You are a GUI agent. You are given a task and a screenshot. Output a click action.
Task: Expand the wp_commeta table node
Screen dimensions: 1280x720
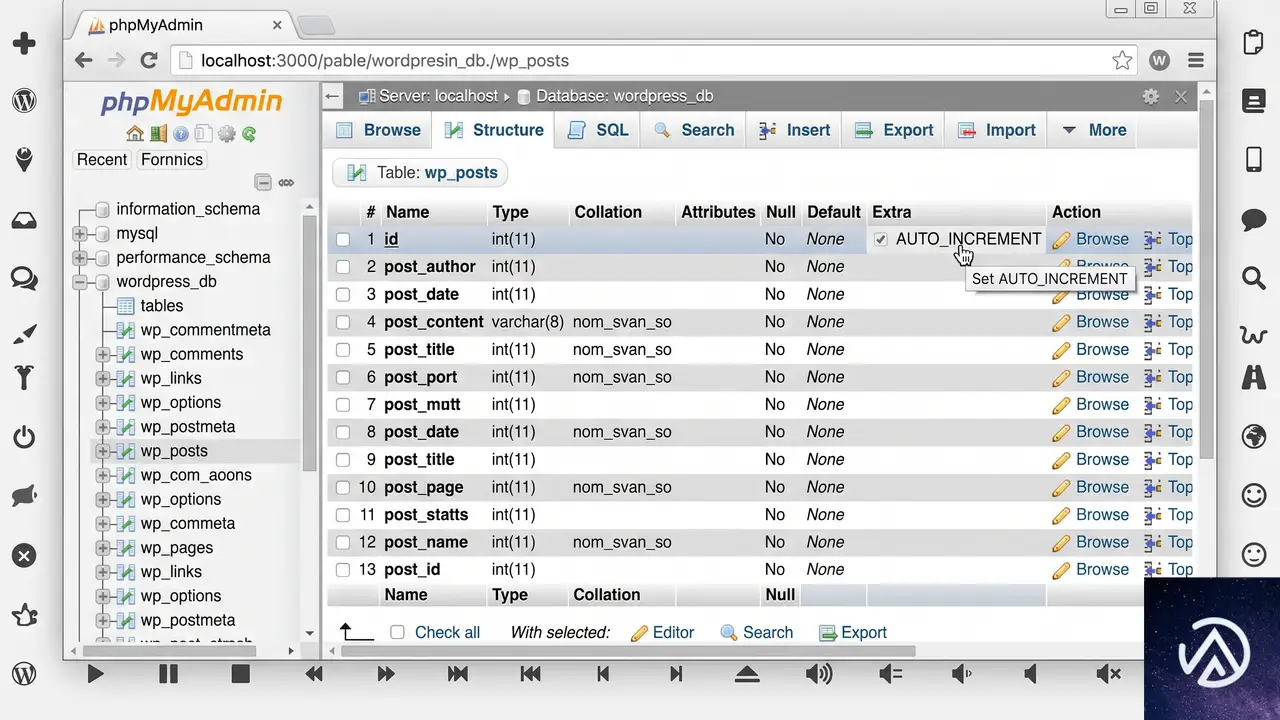pyautogui.click(x=103, y=524)
